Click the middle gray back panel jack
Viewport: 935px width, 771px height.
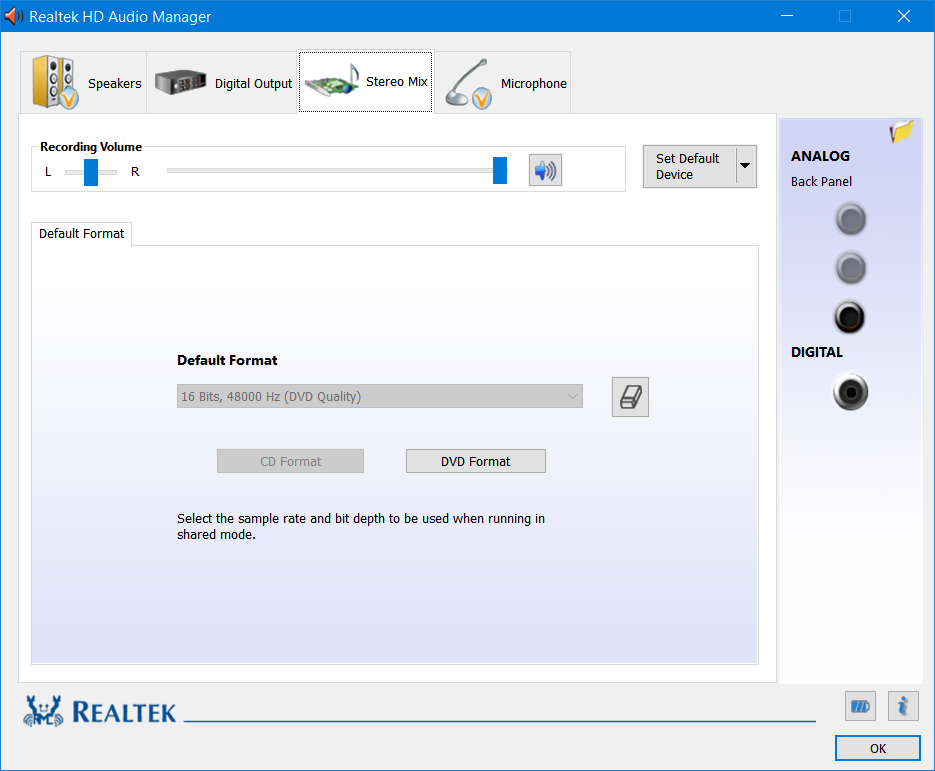click(850, 268)
